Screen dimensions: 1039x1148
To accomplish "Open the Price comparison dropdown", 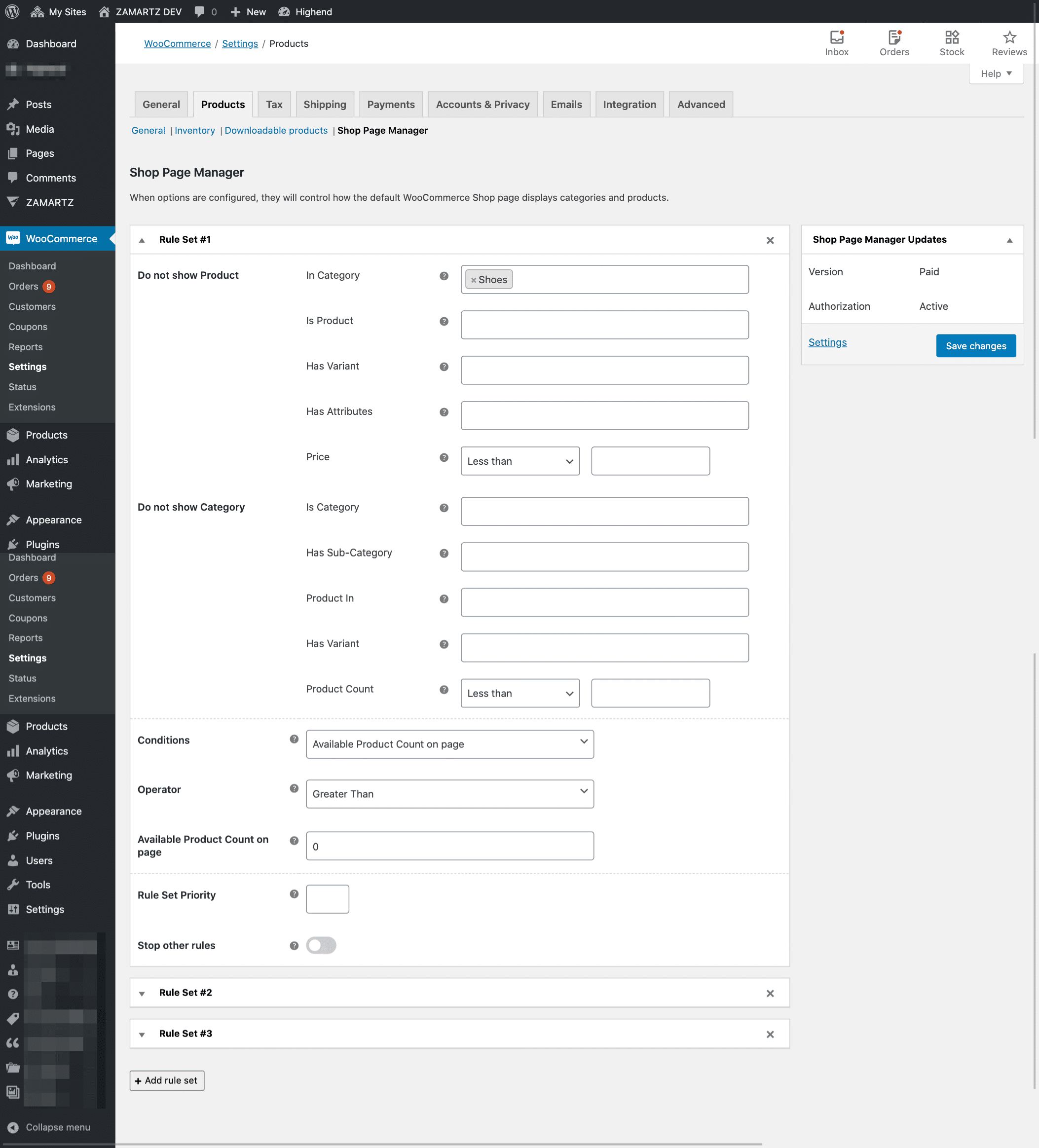I will (519, 461).
